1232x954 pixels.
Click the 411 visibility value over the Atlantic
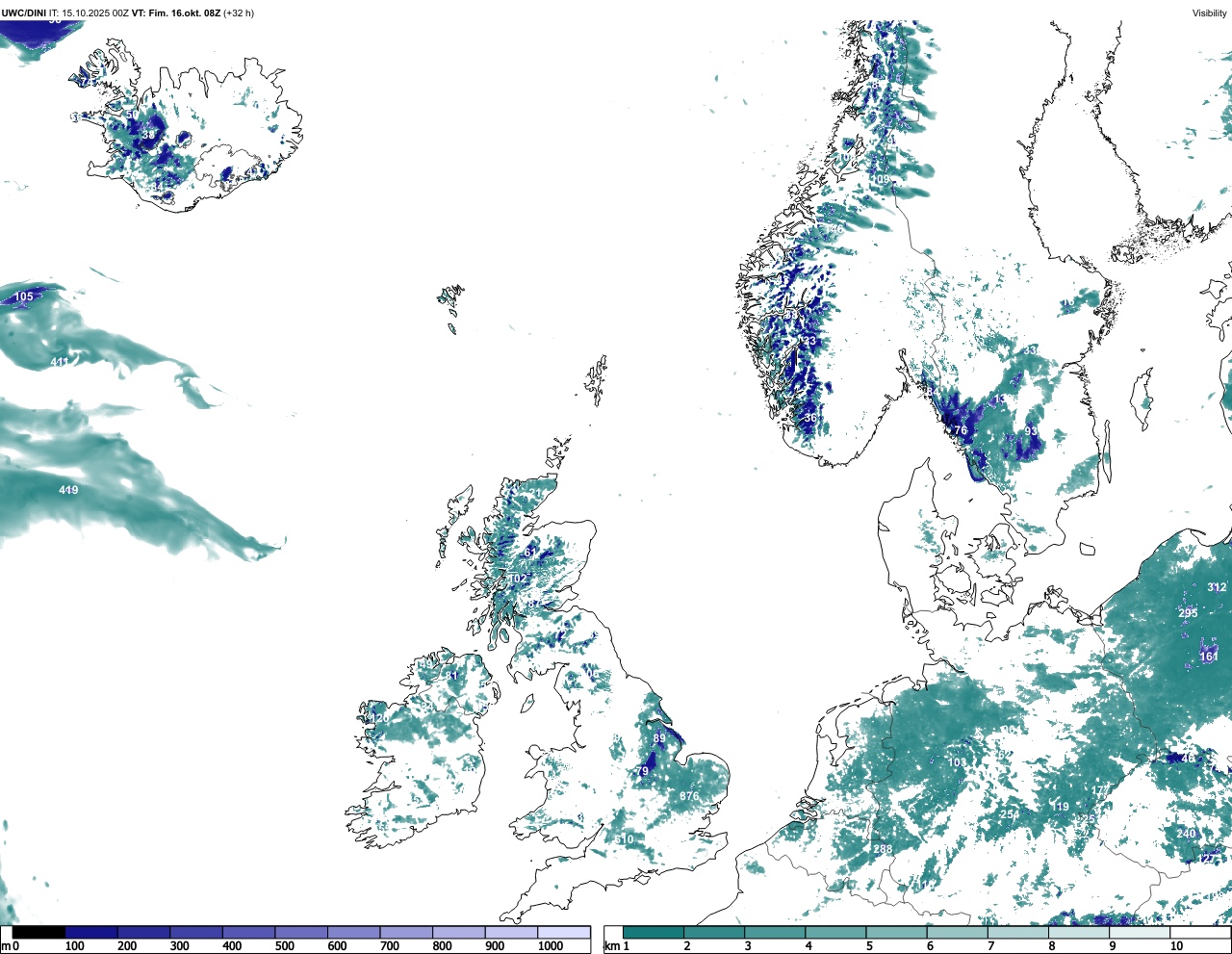coord(60,362)
